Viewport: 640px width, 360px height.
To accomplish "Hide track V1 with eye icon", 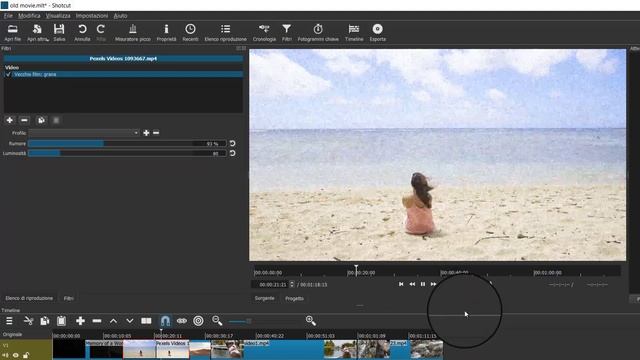I will (16, 355).
